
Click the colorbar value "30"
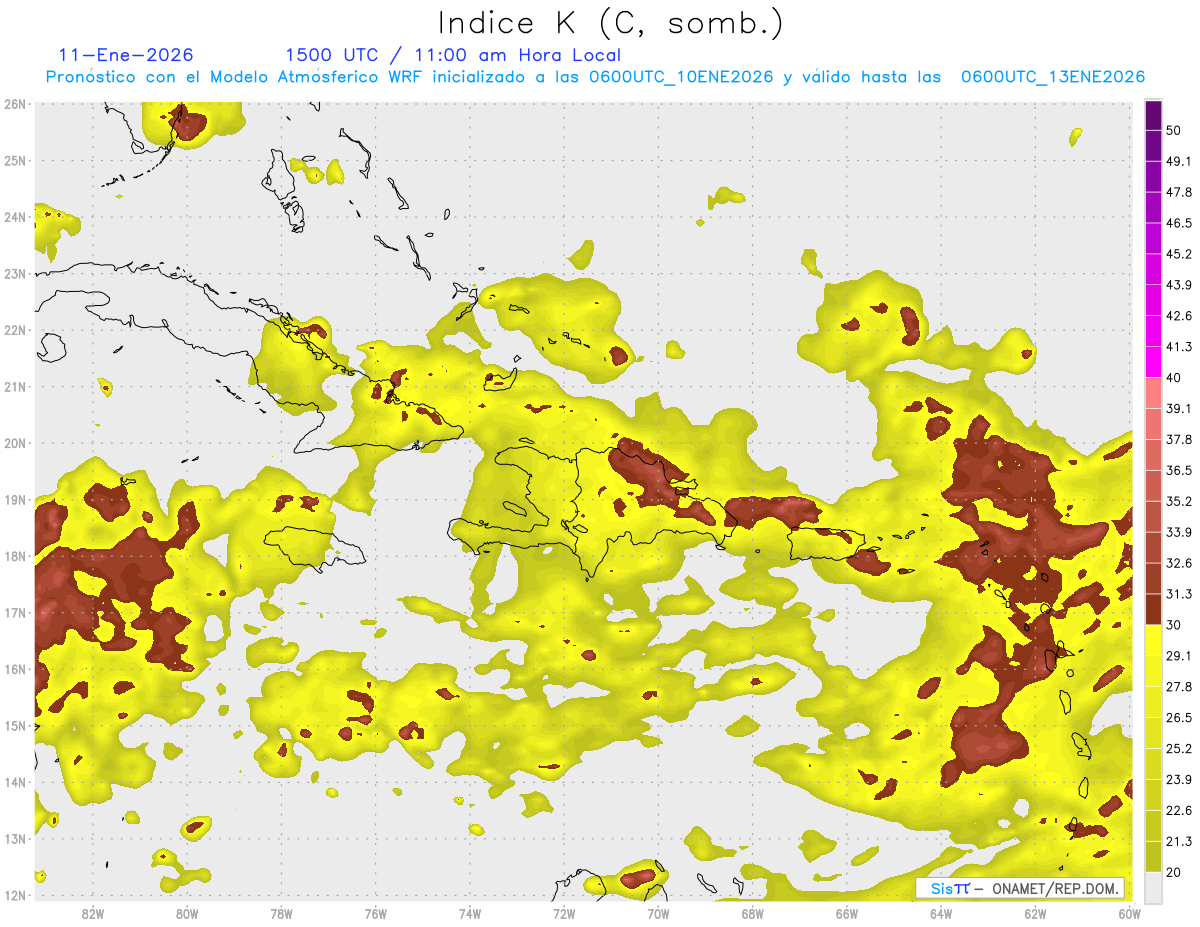[x=1174, y=625]
